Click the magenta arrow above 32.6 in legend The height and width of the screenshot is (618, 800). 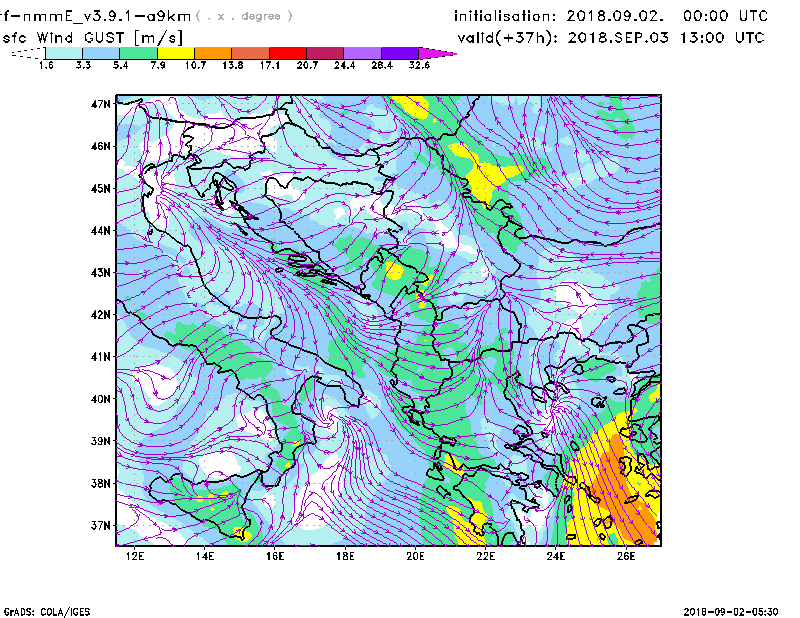coord(437,53)
